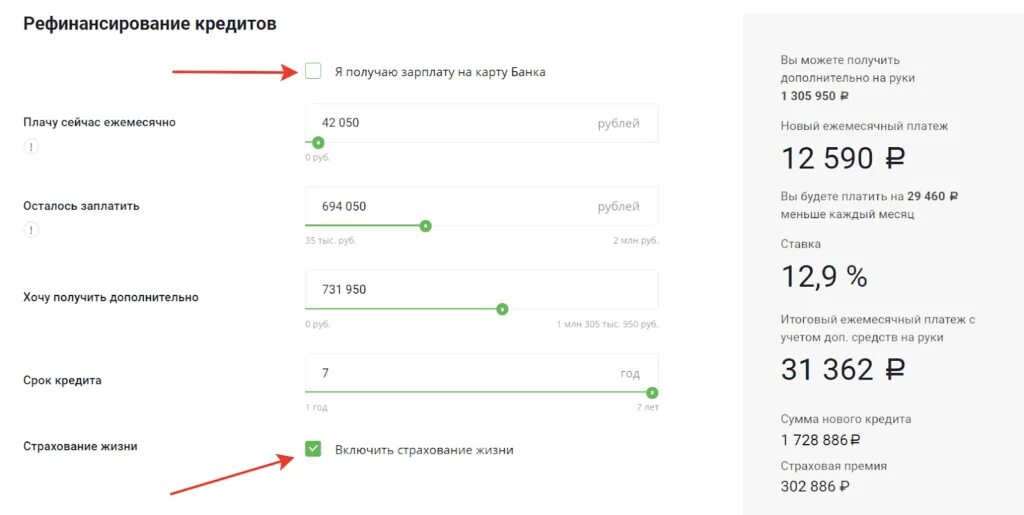Click the 'Осталось заплатить' slider handle
Image resolution: width=1024 pixels, height=515 pixels.
point(426,226)
